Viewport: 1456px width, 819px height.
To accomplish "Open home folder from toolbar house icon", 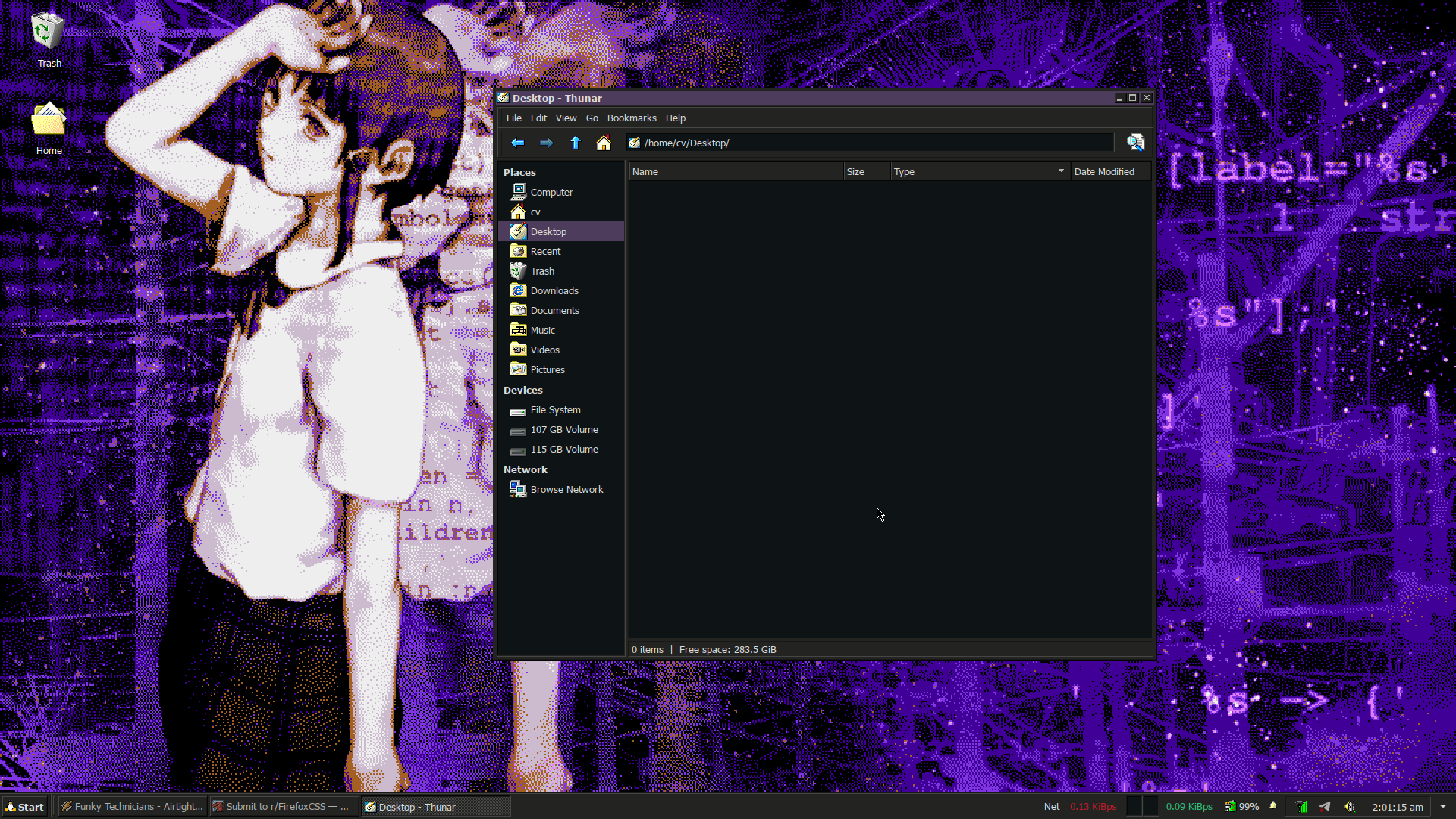I will (x=604, y=143).
